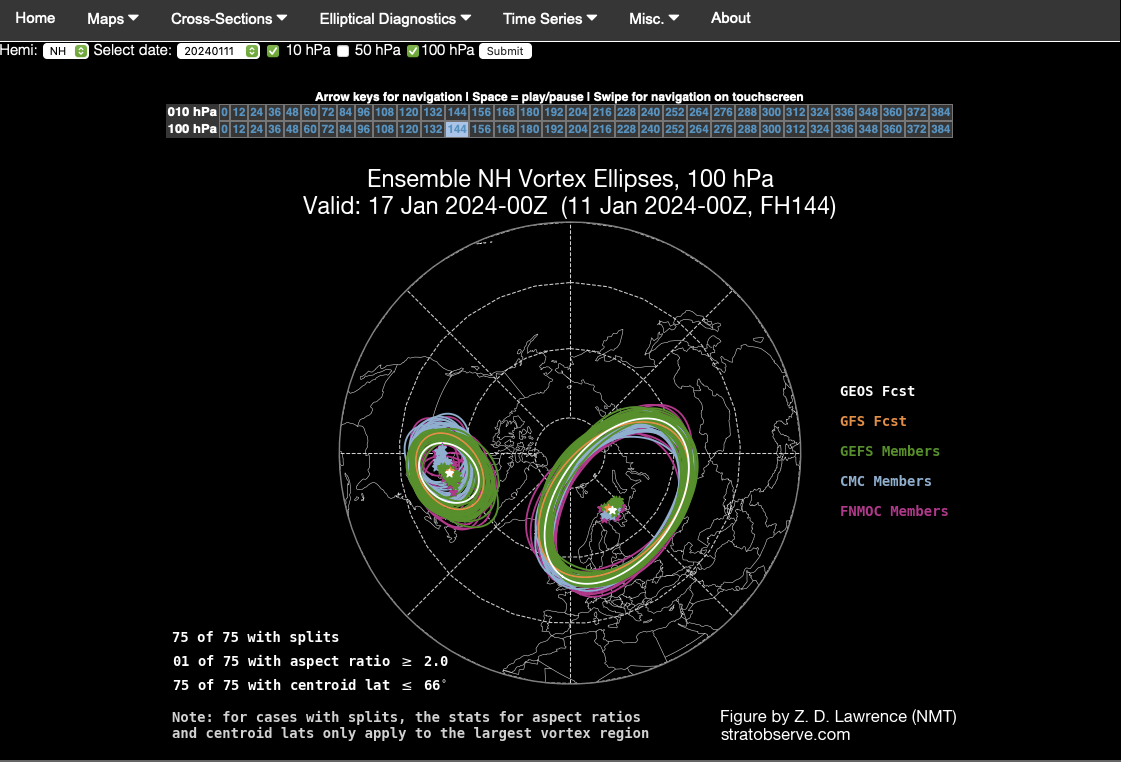Enable the 50 hPa checkbox

343,51
